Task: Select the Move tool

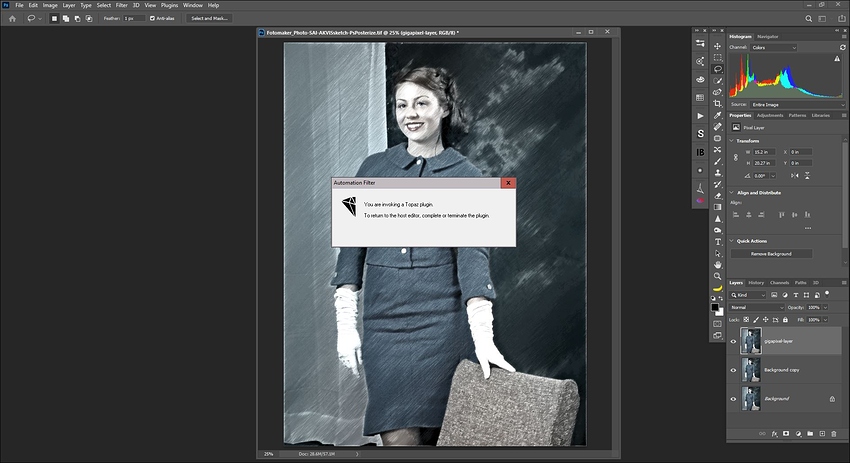Action: (x=718, y=46)
